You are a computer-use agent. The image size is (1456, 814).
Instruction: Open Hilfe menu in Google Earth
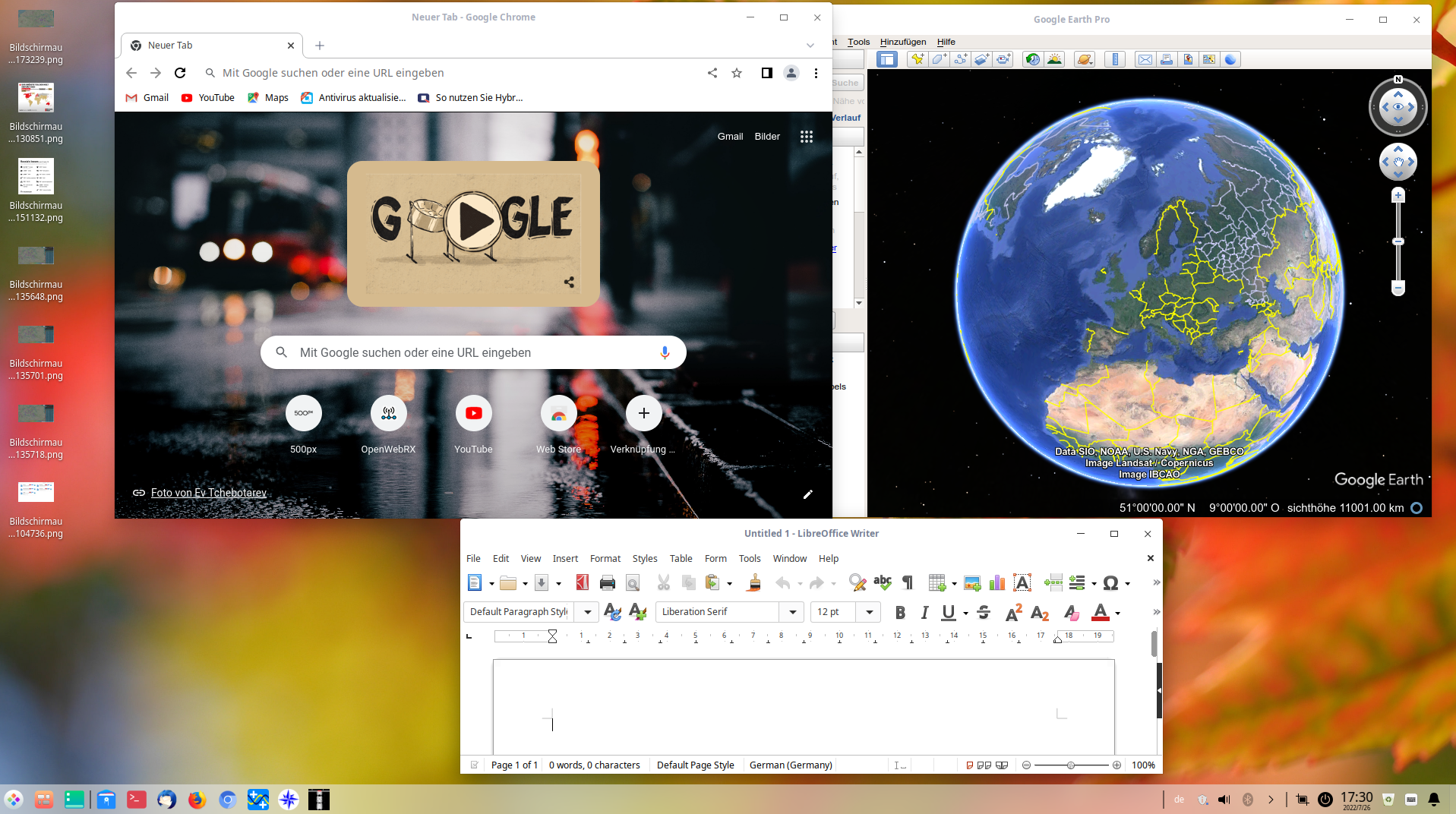946,42
